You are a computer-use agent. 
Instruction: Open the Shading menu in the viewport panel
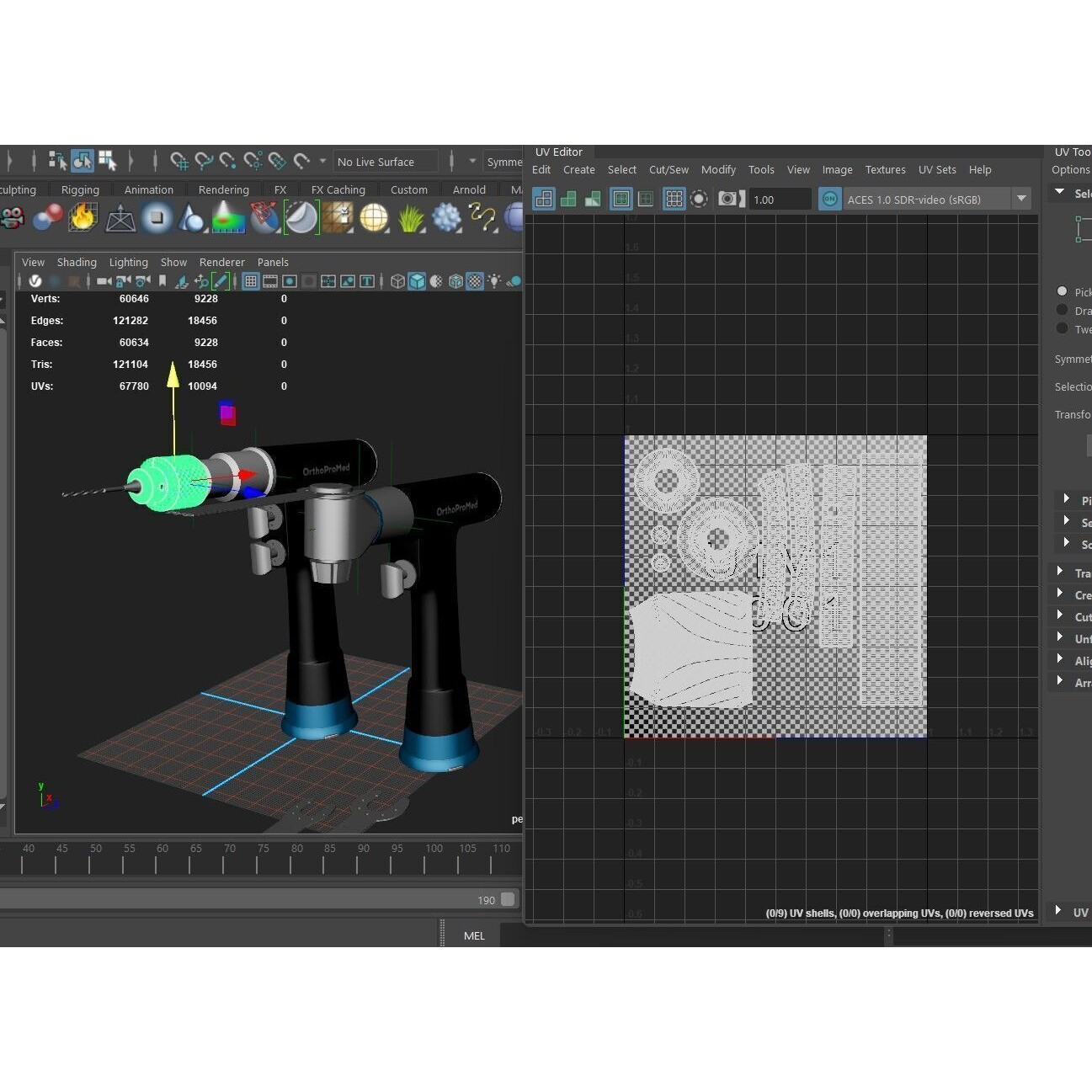77,262
